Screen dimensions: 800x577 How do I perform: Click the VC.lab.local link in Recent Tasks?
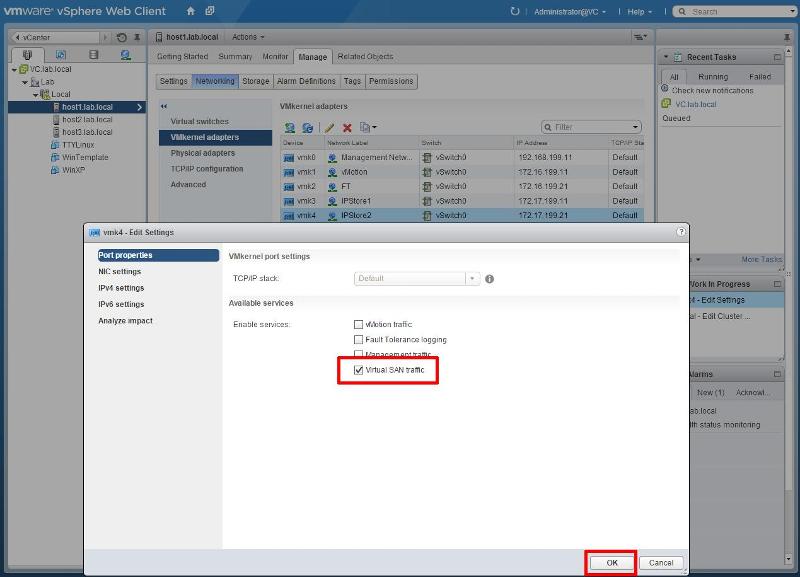[695, 104]
